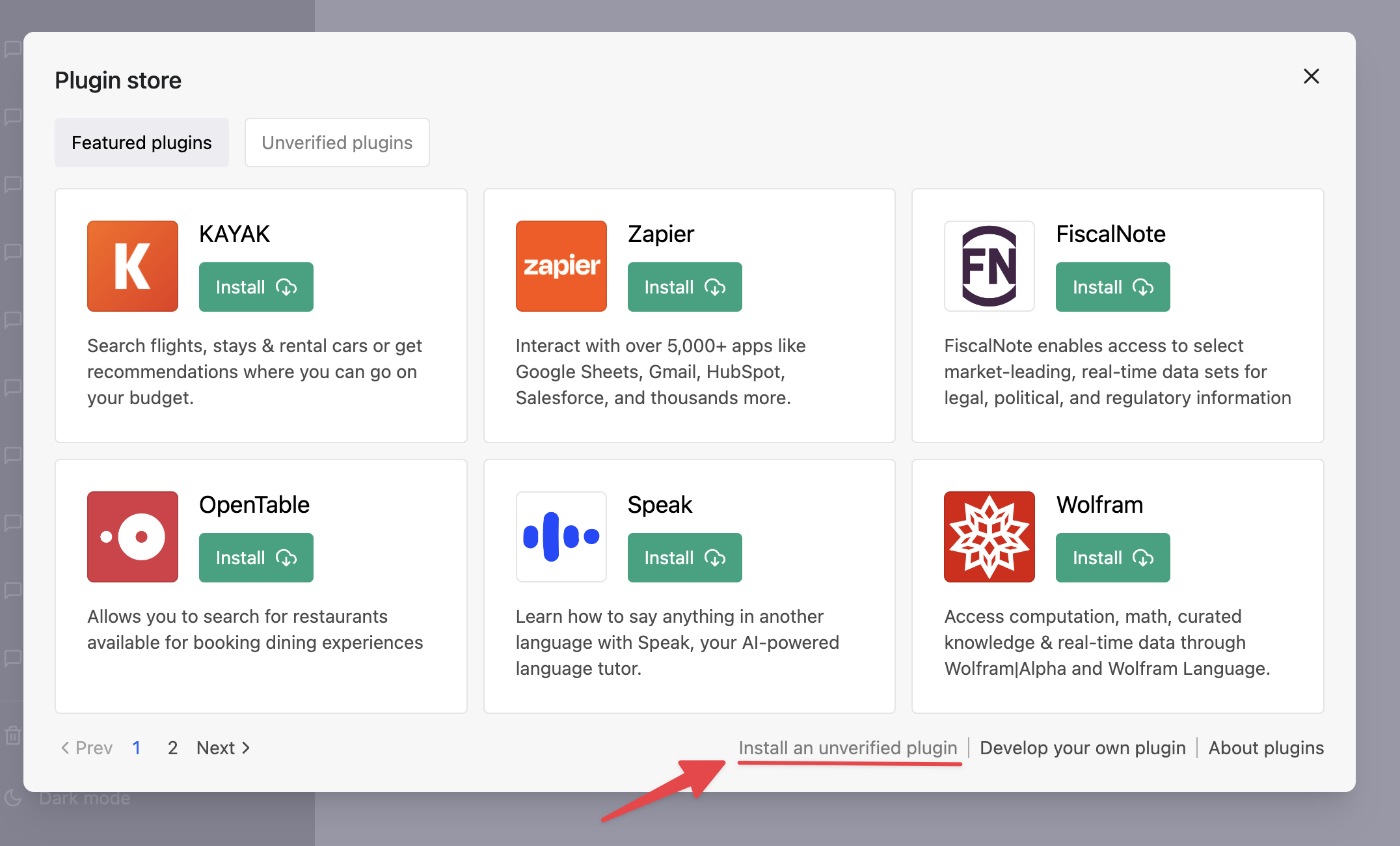Select page 2 of the plugin list
This screenshot has height=846, width=1400.
(172, 748)
